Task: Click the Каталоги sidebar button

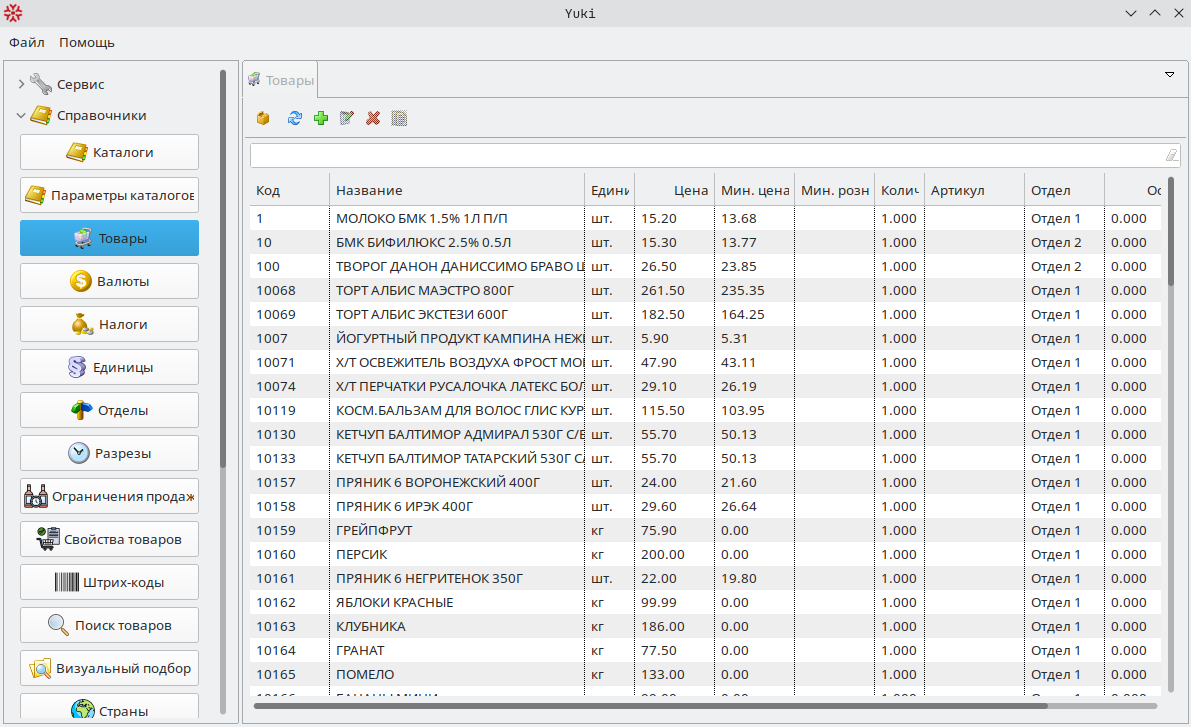Action: point(109,152)
